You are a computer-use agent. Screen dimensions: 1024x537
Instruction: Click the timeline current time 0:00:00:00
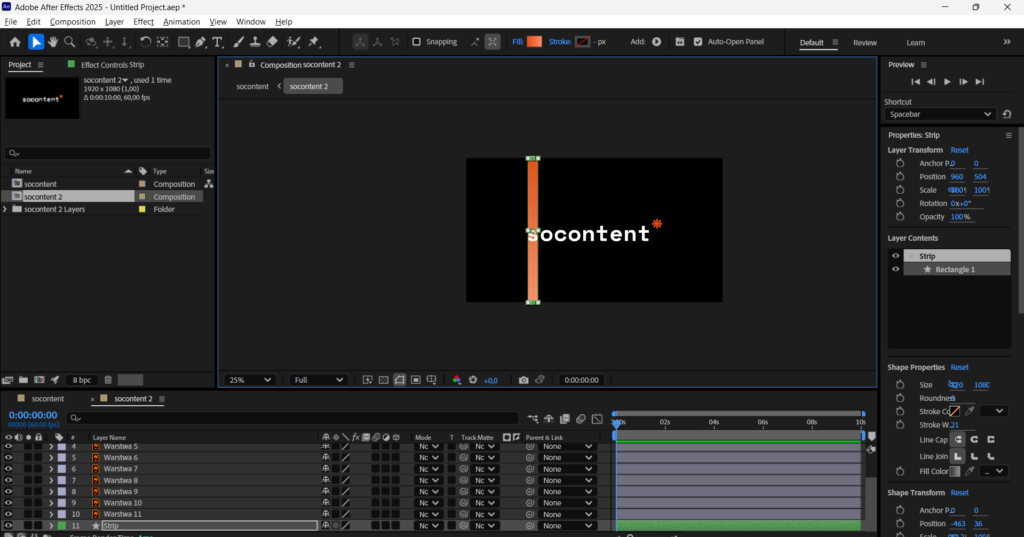[x=33, y=415]
